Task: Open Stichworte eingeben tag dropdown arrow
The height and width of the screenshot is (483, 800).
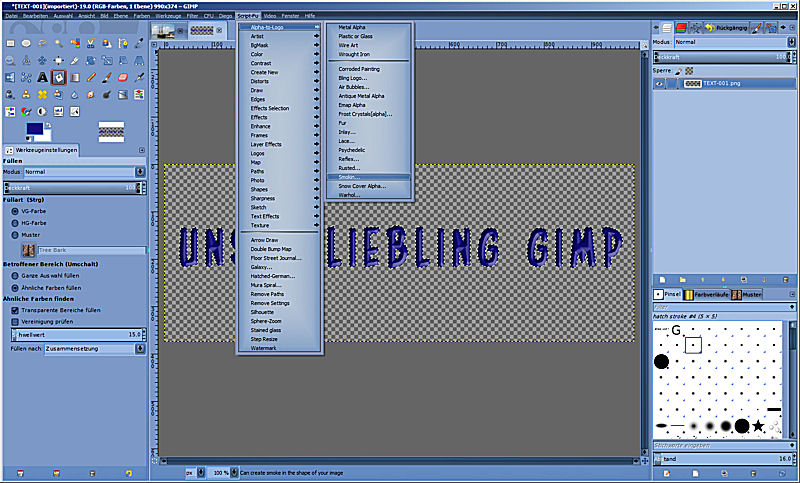Action: click(x=792, y=446)
